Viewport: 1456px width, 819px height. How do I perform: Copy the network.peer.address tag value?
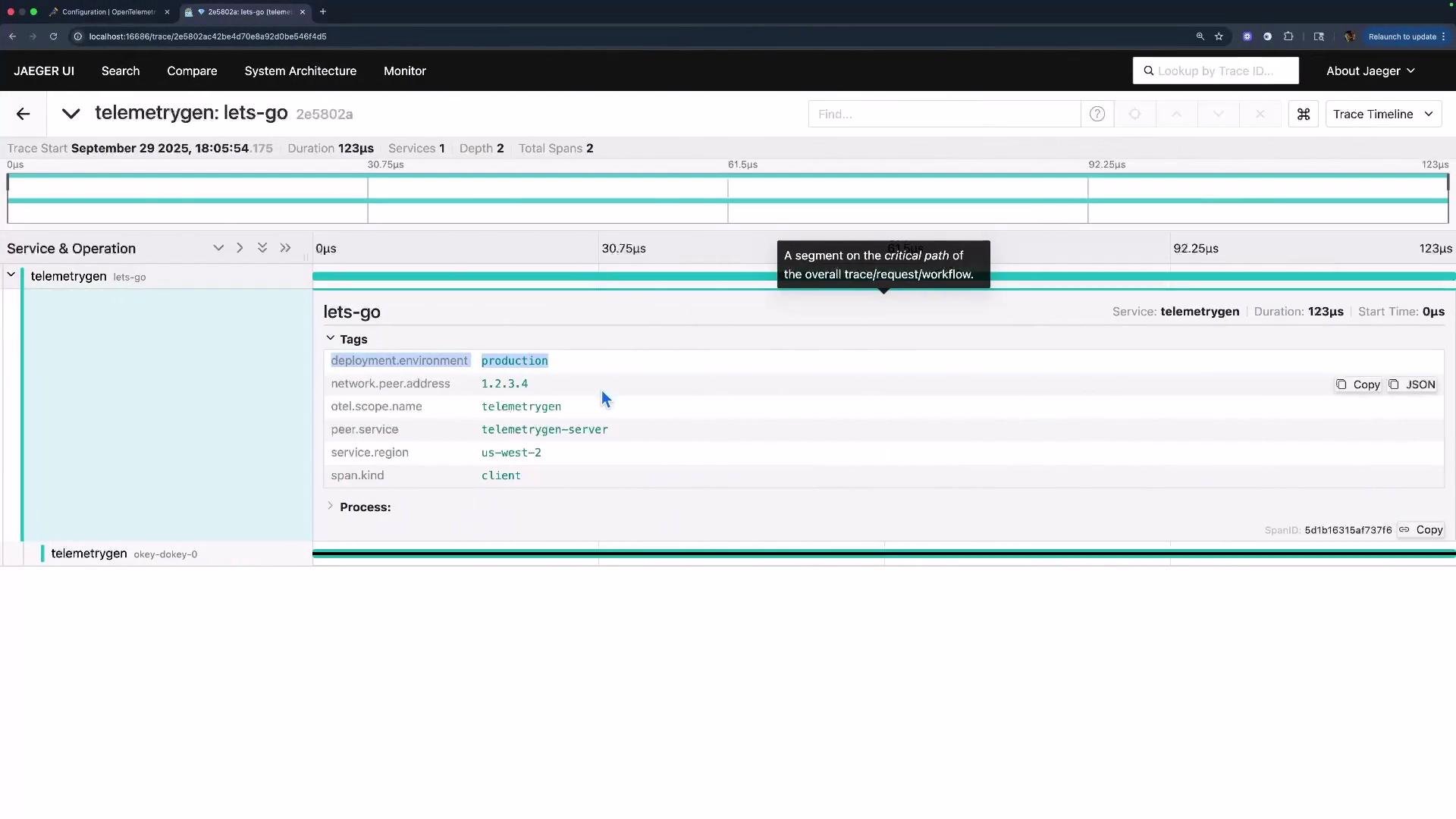tap(1358, 384)
